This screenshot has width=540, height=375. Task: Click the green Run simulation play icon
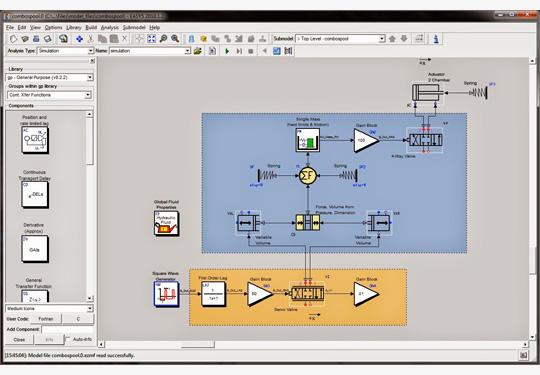[227, 51]
